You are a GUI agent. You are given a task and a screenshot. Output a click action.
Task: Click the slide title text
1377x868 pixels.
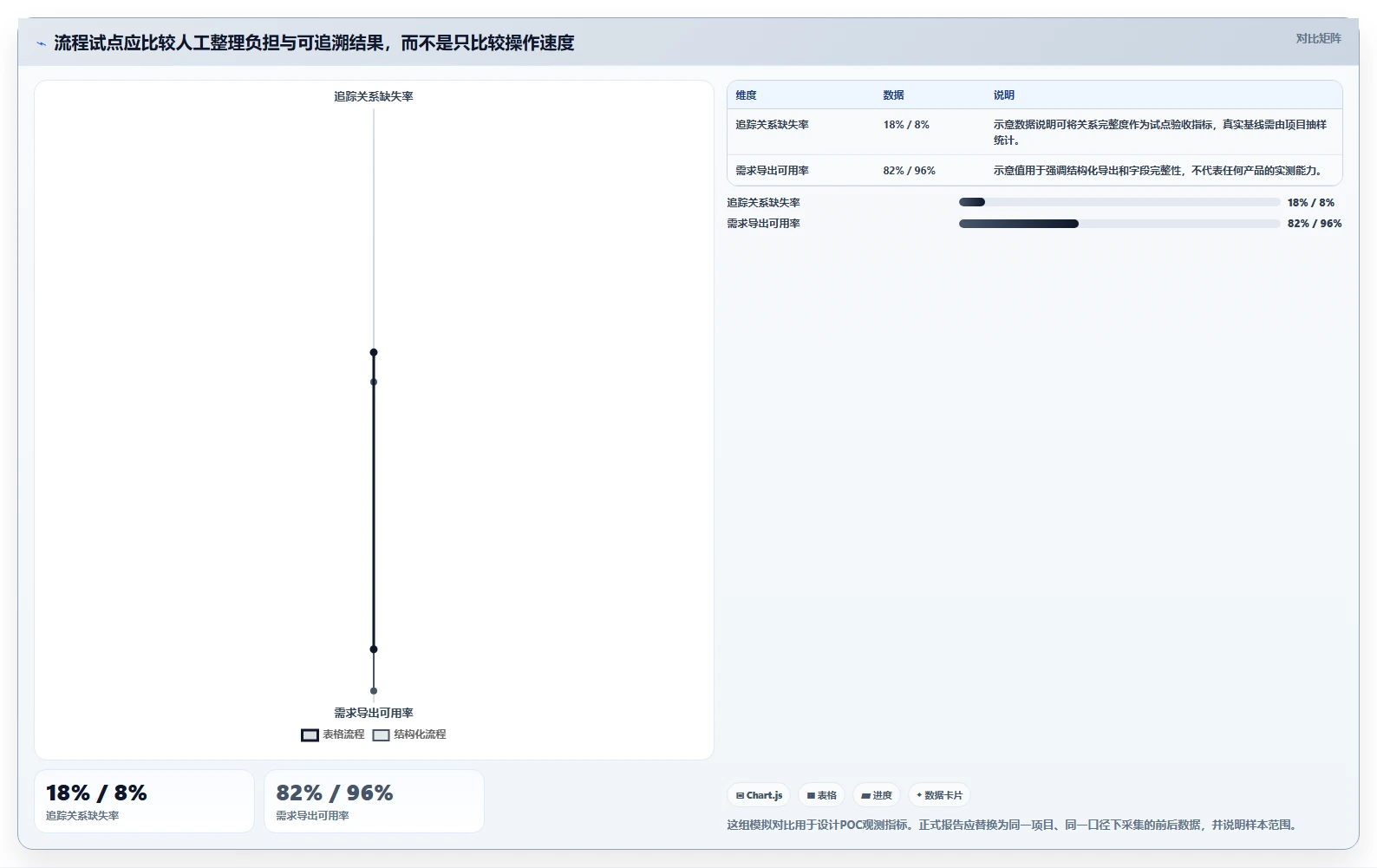(x=314, y=43)
